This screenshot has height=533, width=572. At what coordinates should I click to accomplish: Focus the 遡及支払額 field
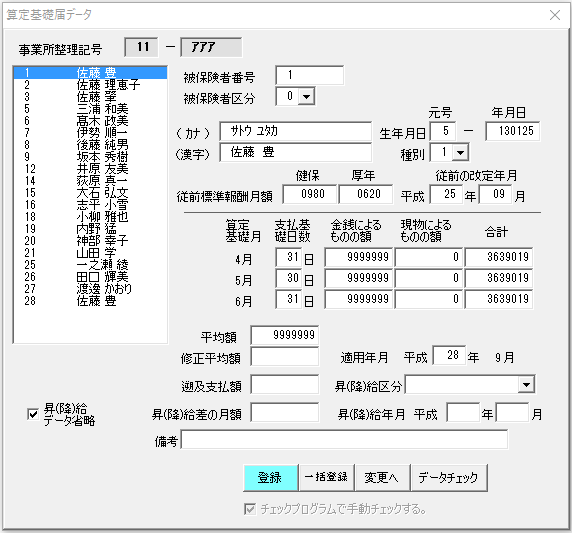tap(285, 385)
